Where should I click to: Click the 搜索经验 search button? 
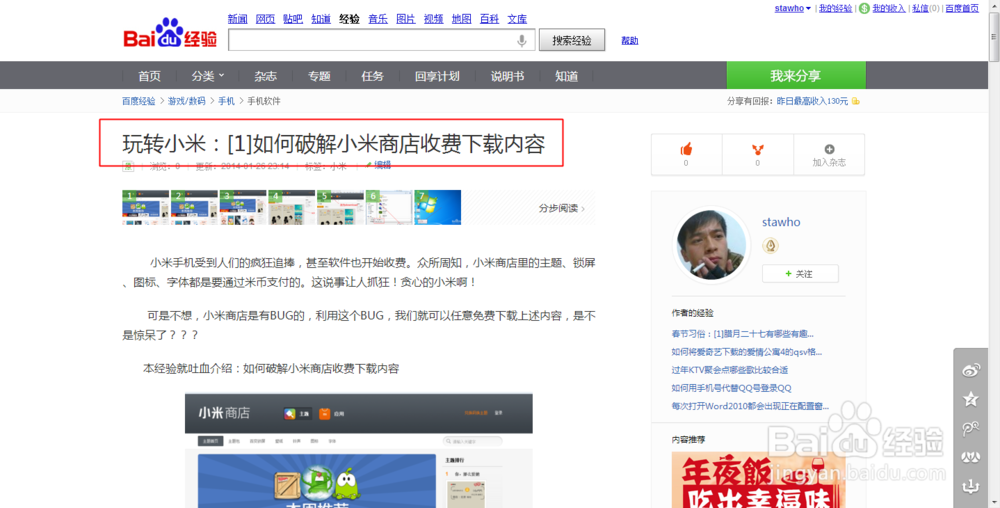point(572,40)
